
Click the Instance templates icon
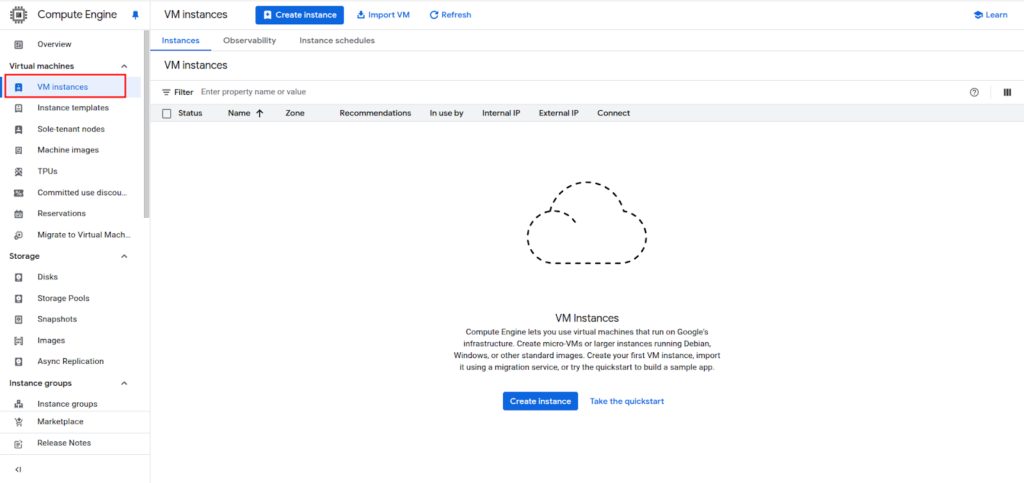click(18, 108)
